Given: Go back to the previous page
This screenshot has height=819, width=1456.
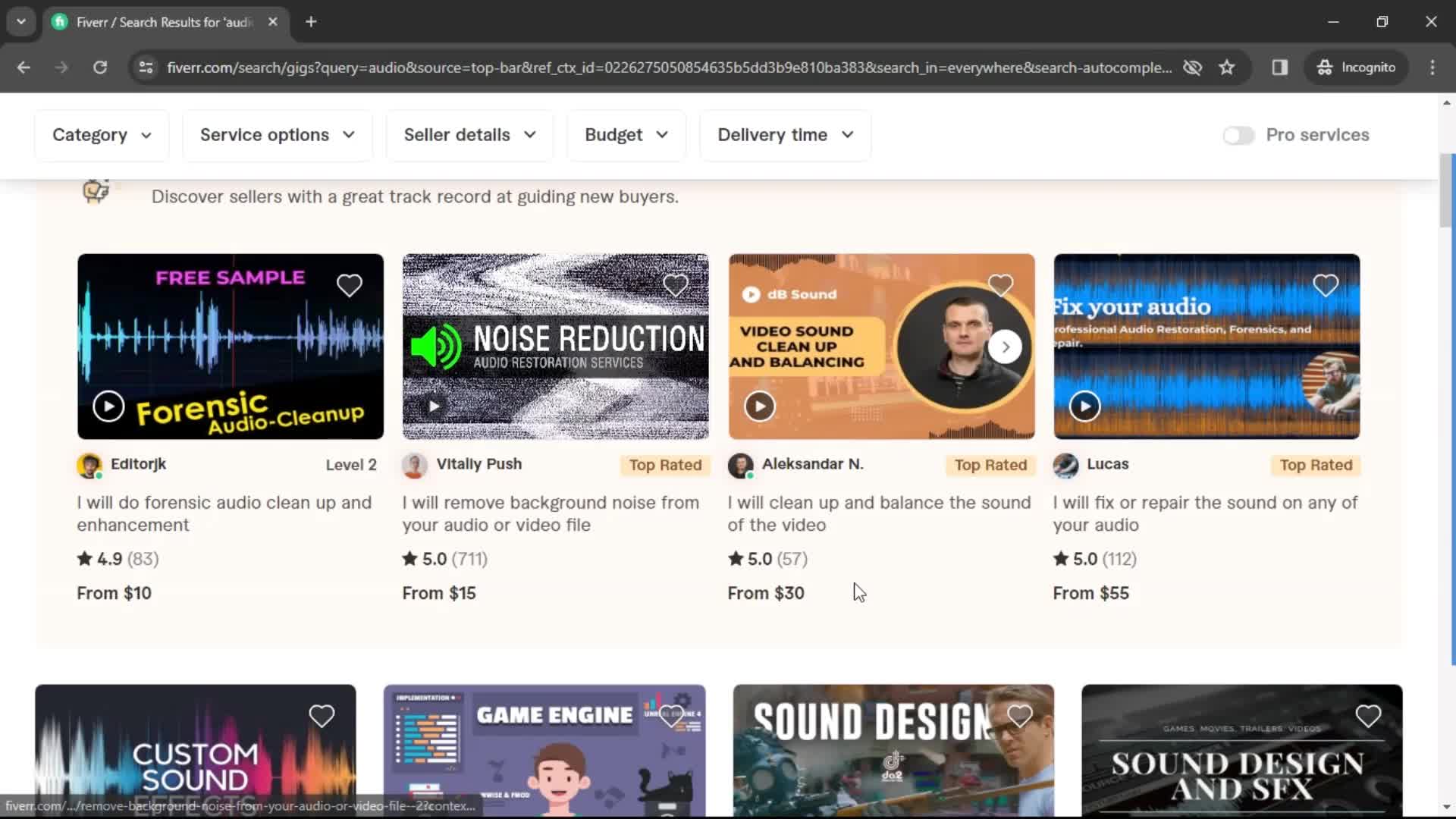Looking at the screenshot, I should tap(24, 67).
